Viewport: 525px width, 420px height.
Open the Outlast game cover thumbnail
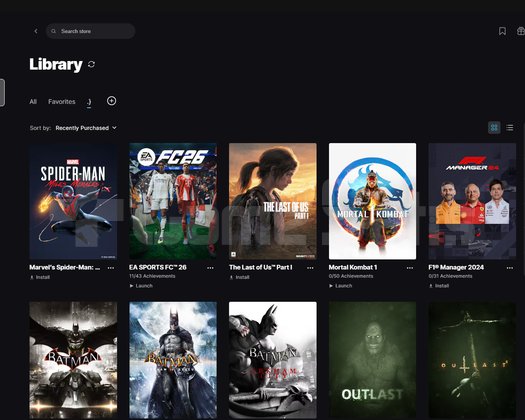[372, 360]
